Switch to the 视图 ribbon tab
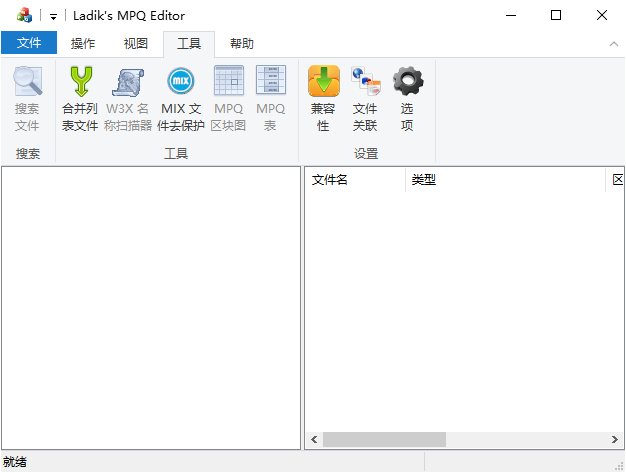Image resolution: width=626 pixels, height=473 pixels. click(136, 43)
